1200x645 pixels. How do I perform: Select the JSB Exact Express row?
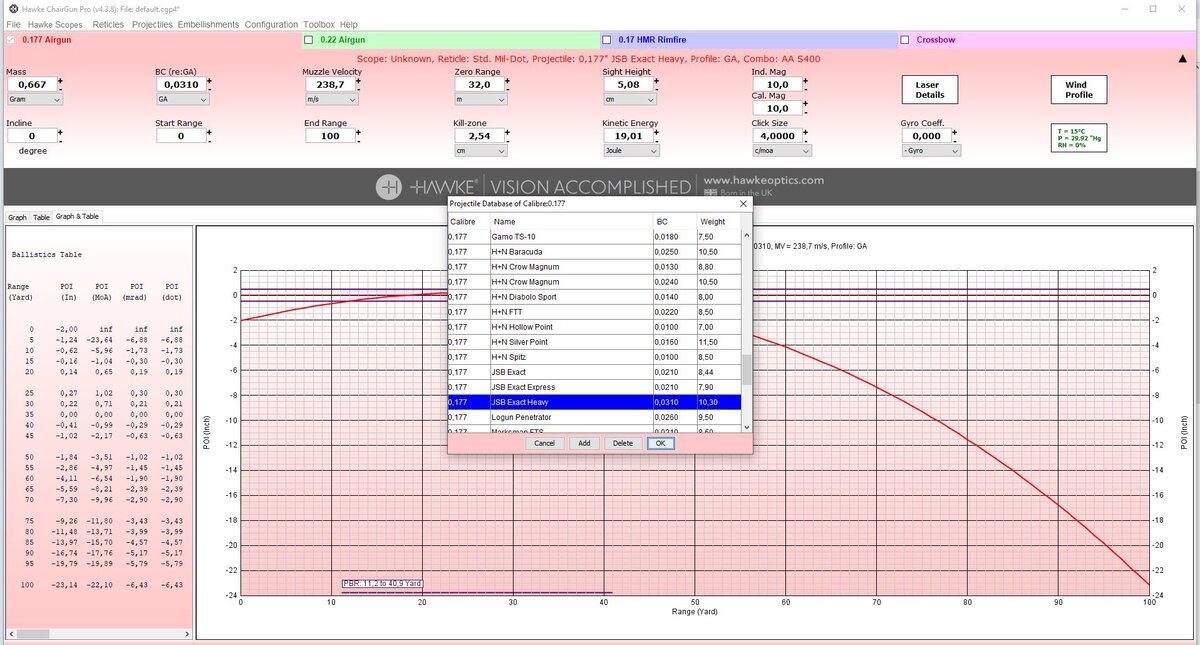tap(594, 387)
